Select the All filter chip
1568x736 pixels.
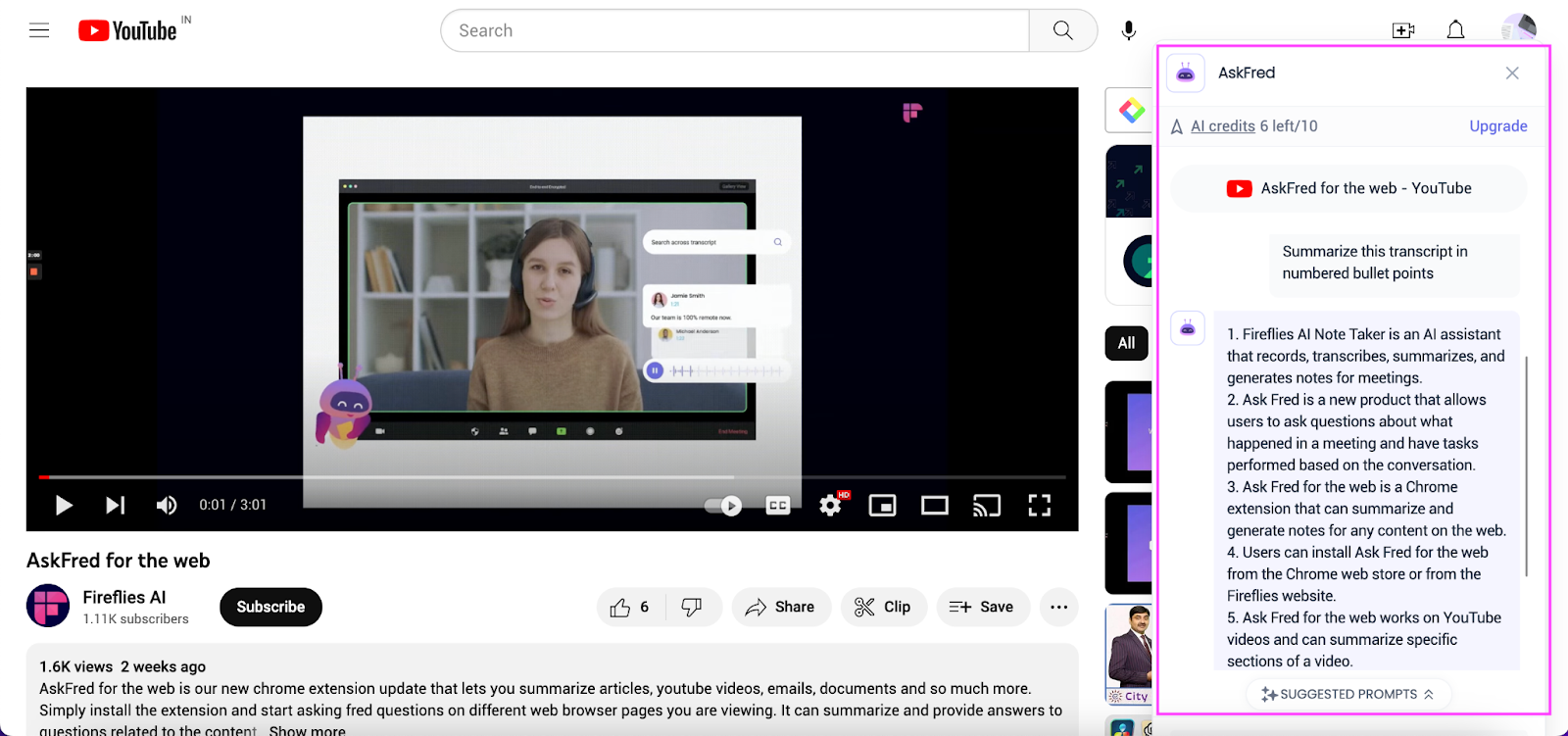pyautogui.click(x=1127, y=343)
